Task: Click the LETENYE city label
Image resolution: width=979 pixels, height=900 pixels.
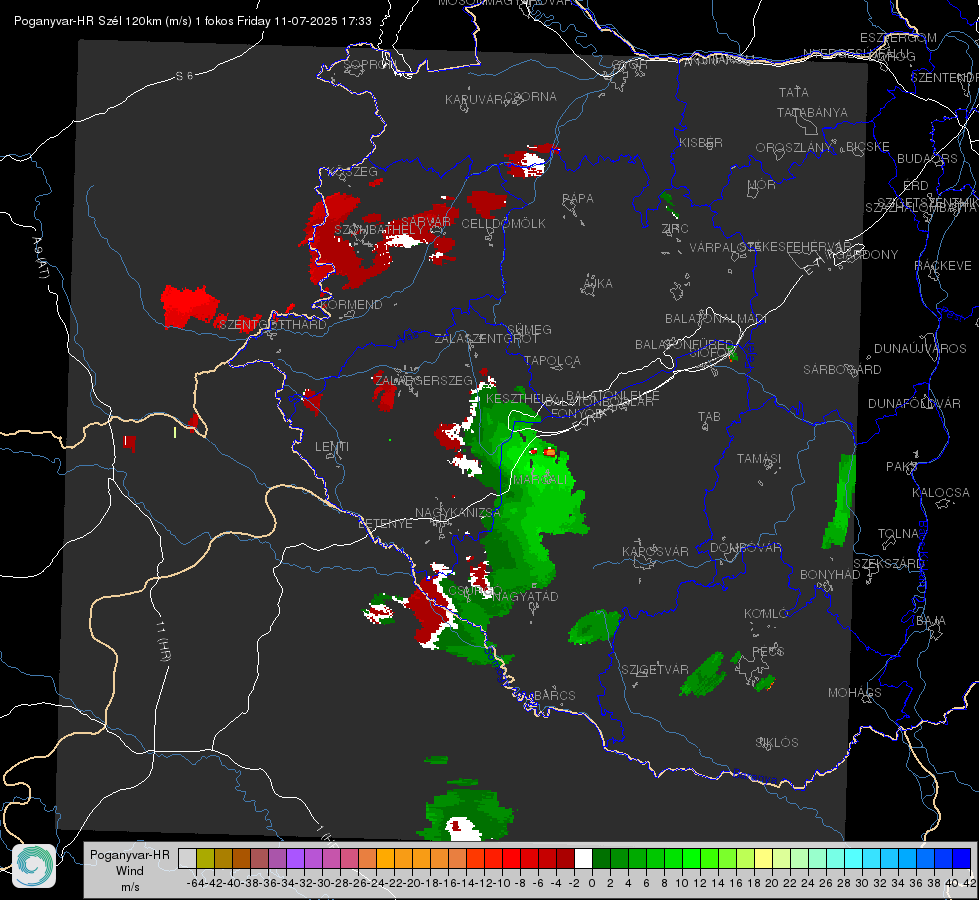Action: (385, 523)
